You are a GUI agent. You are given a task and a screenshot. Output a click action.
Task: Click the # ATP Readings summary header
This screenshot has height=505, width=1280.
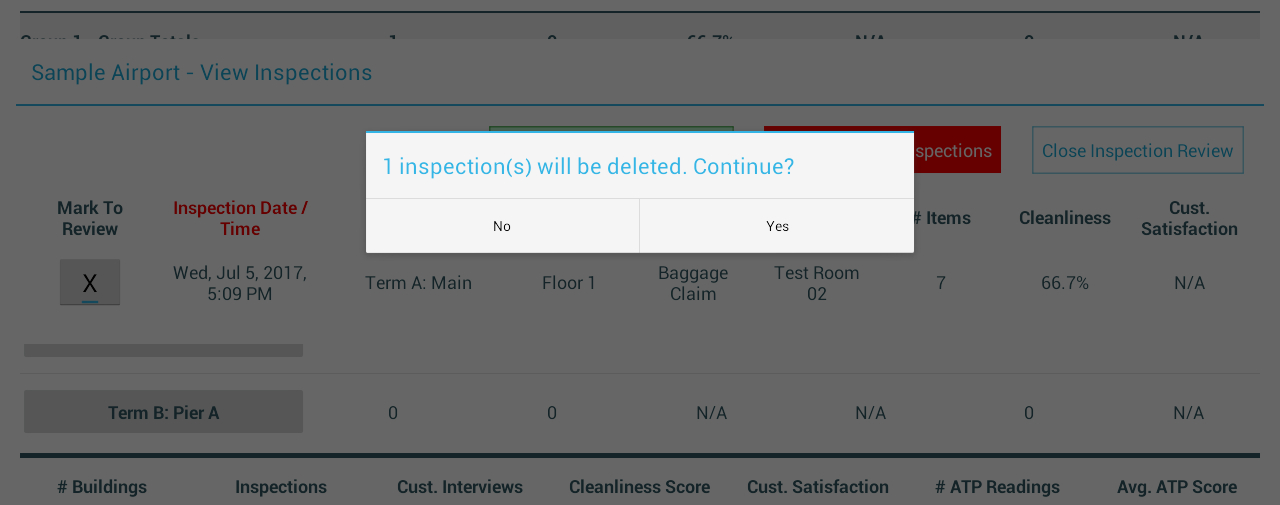pyautogui.click(x=997, y=487)
